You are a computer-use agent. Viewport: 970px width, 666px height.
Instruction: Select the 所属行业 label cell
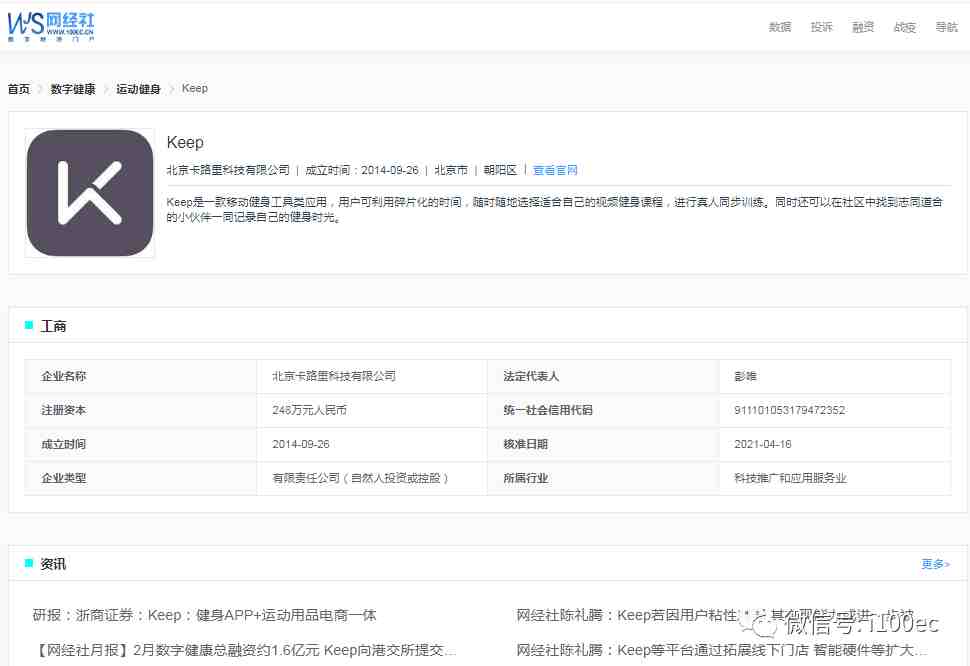pyautogui.click(x=603, y=478)
